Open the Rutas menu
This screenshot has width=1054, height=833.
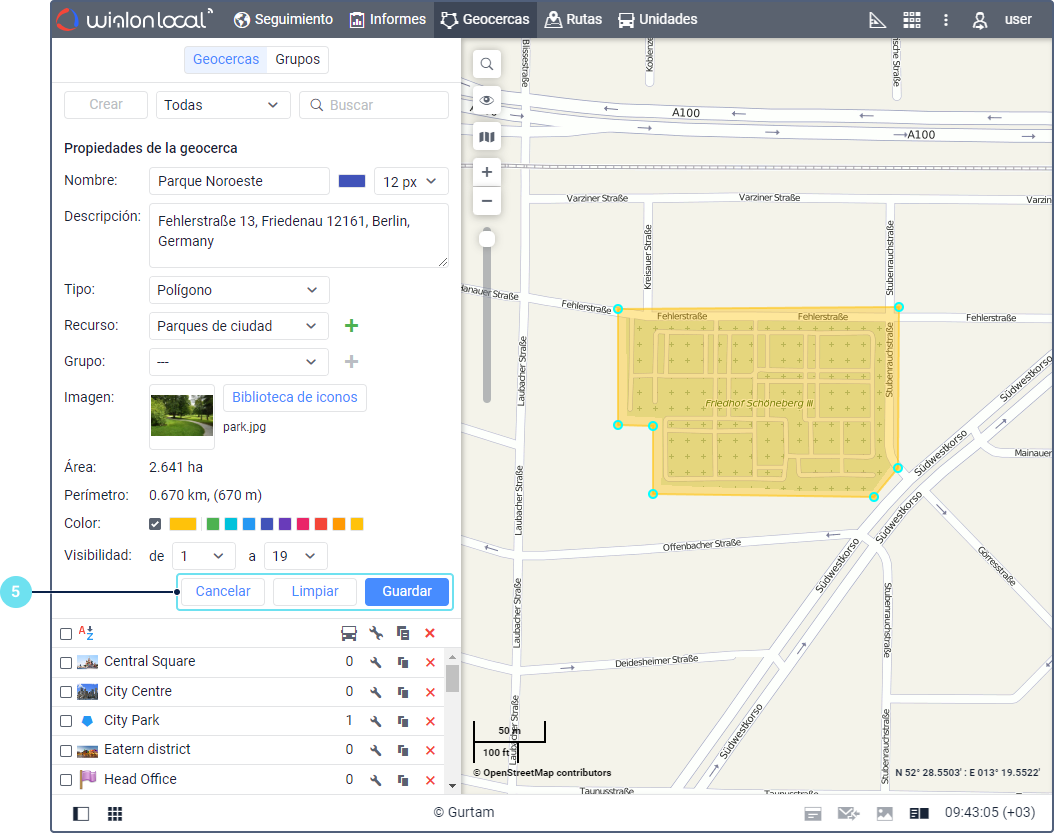tap(573, 19)
